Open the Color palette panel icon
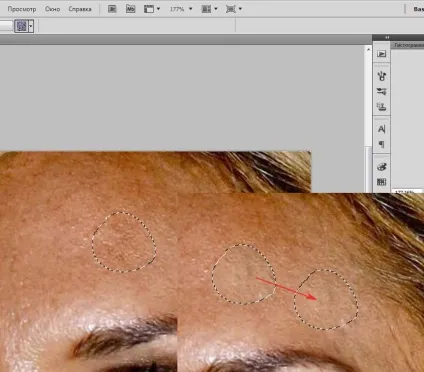The image size is (424, 372). point(381,167)
